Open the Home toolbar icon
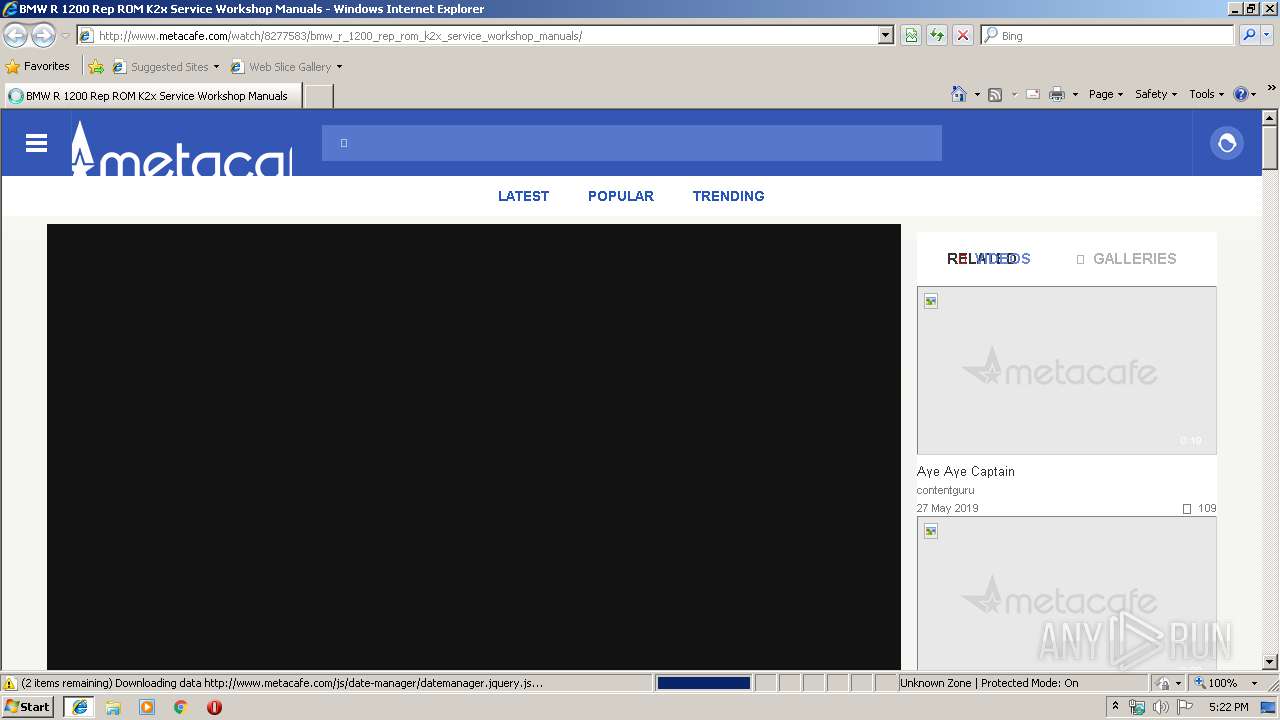The width and height of the screenshot is (1280, 720). pos(959,94)
